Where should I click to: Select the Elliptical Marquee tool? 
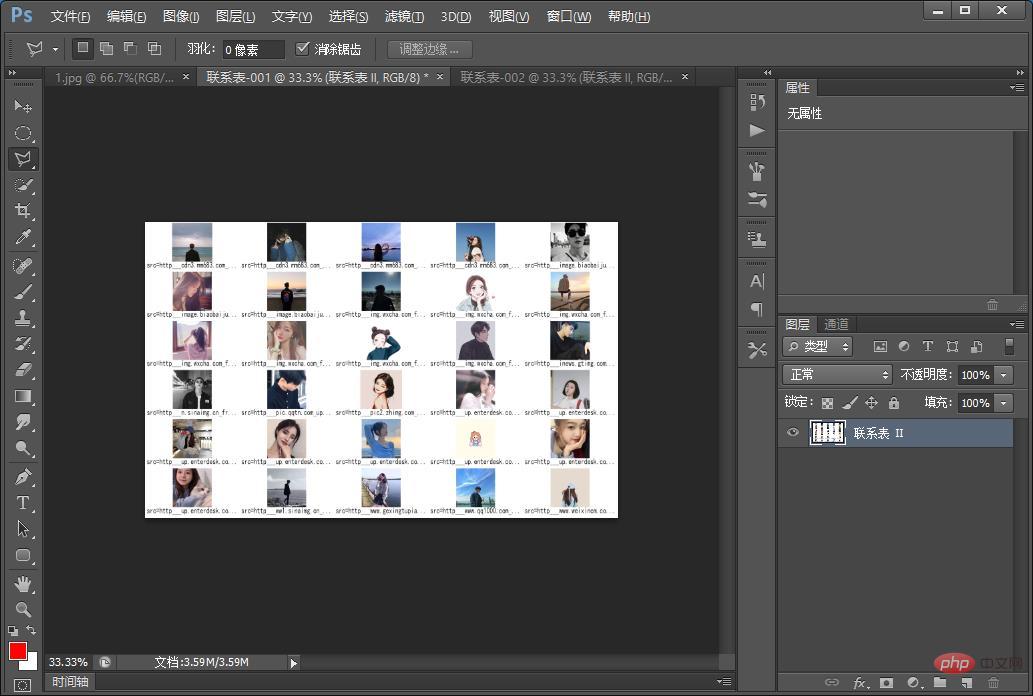23,133
